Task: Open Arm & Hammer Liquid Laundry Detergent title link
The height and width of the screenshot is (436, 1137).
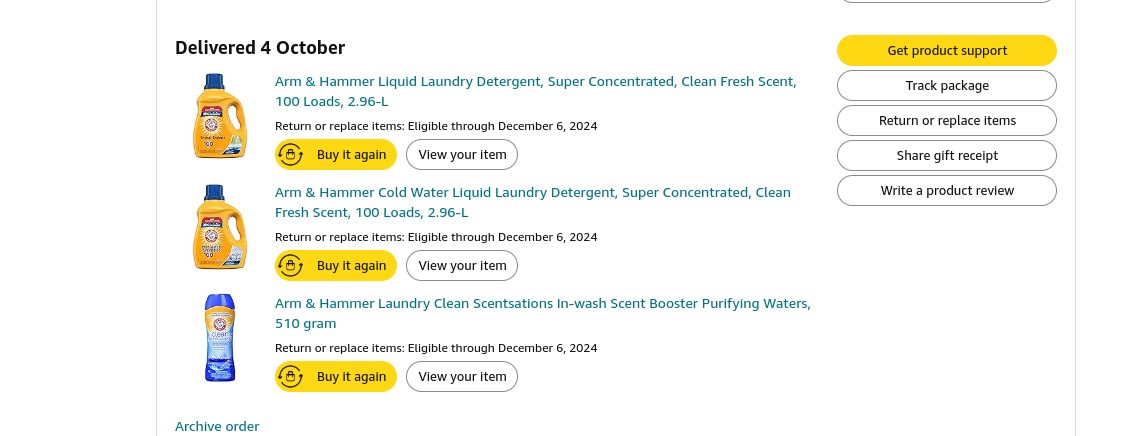Action: click(x=535, y=91)
